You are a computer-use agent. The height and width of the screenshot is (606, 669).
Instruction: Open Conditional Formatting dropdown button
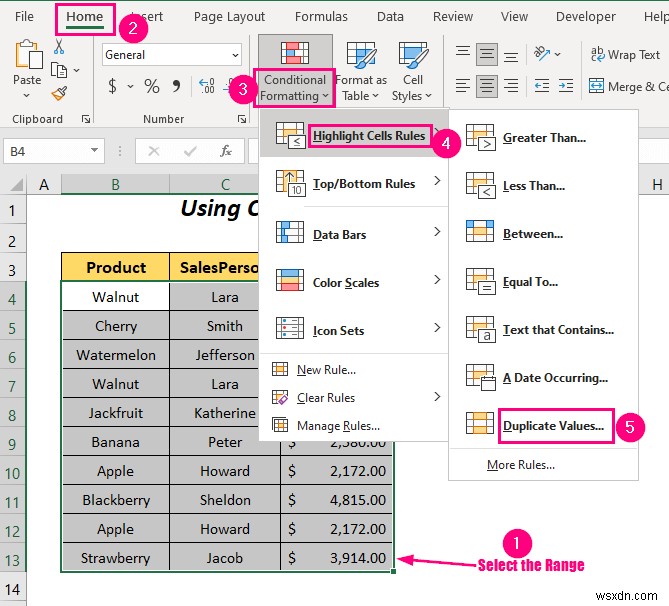click(x=294, y=72)
